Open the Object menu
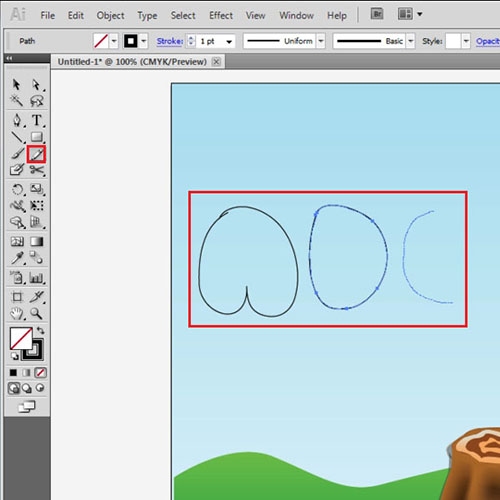Viewport: 500px width, 500px height. click(110, 15)
